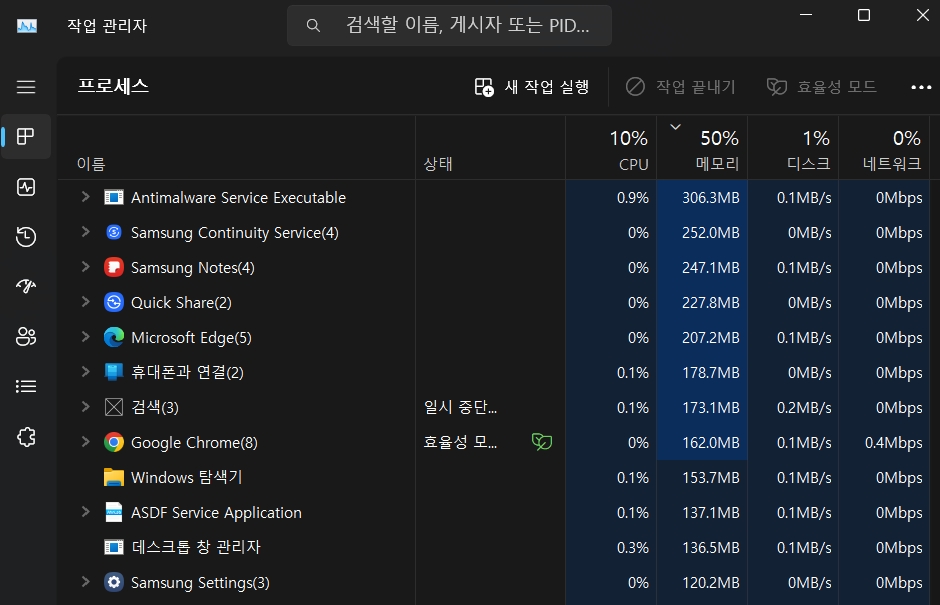The width and height of the screenshot is (940, 605).
Task: Click '효율성 모...' status on Chrome row
Action: (460, 443)
